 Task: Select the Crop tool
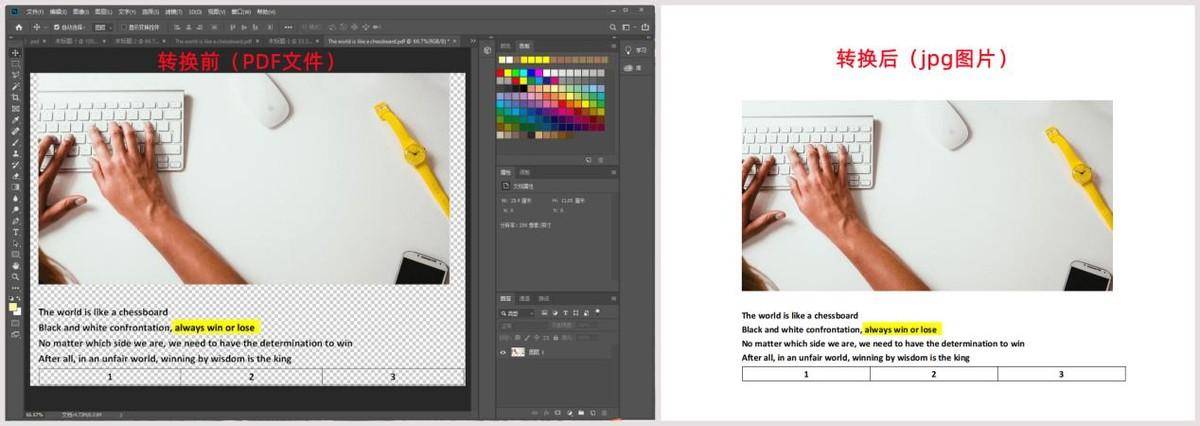15,98
